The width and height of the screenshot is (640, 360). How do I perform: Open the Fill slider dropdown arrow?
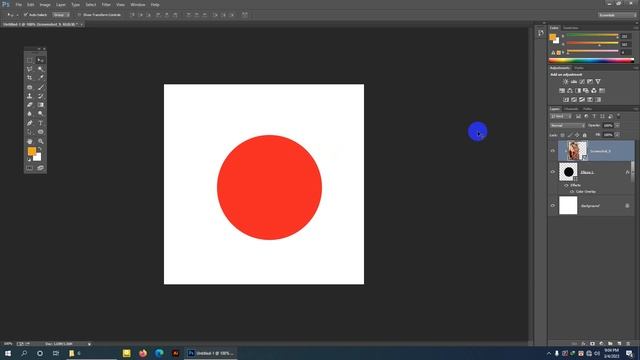(617, 135)
